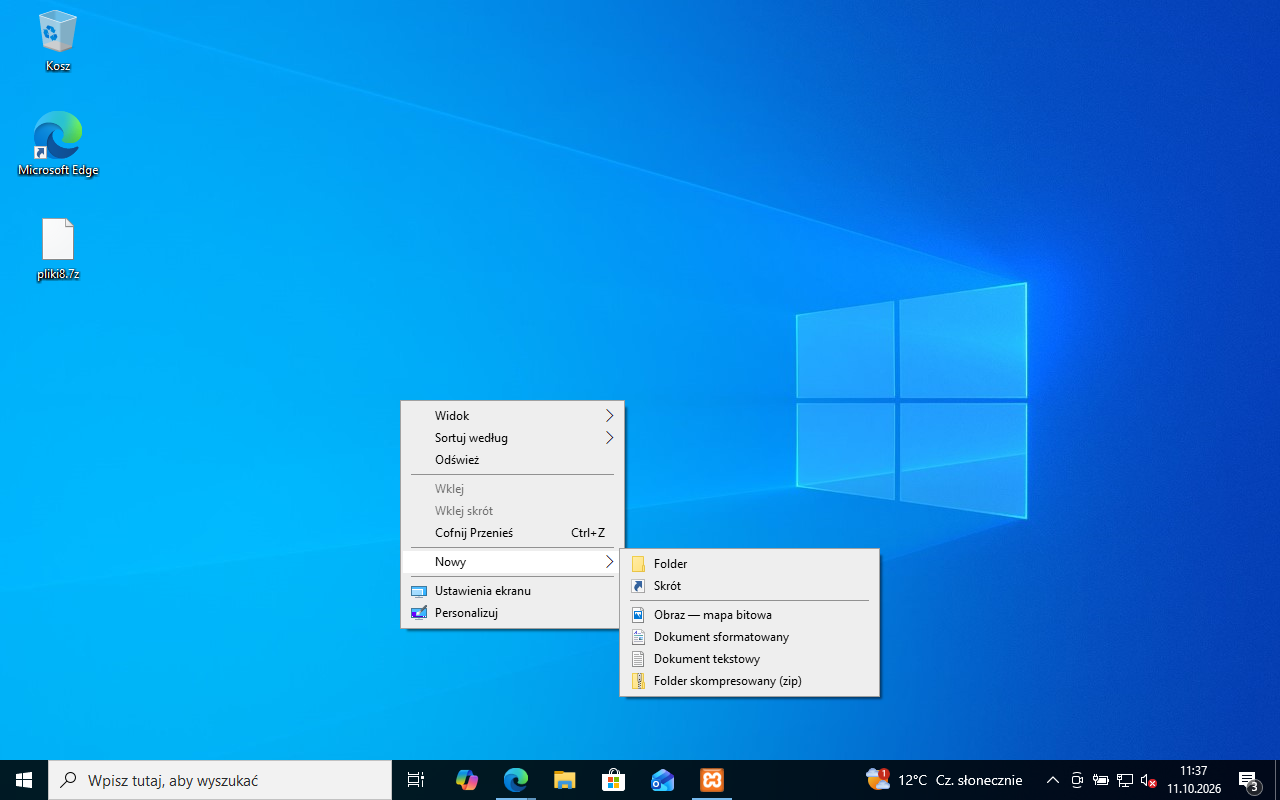Expand the Sortuj według submenu

point(512,438)
